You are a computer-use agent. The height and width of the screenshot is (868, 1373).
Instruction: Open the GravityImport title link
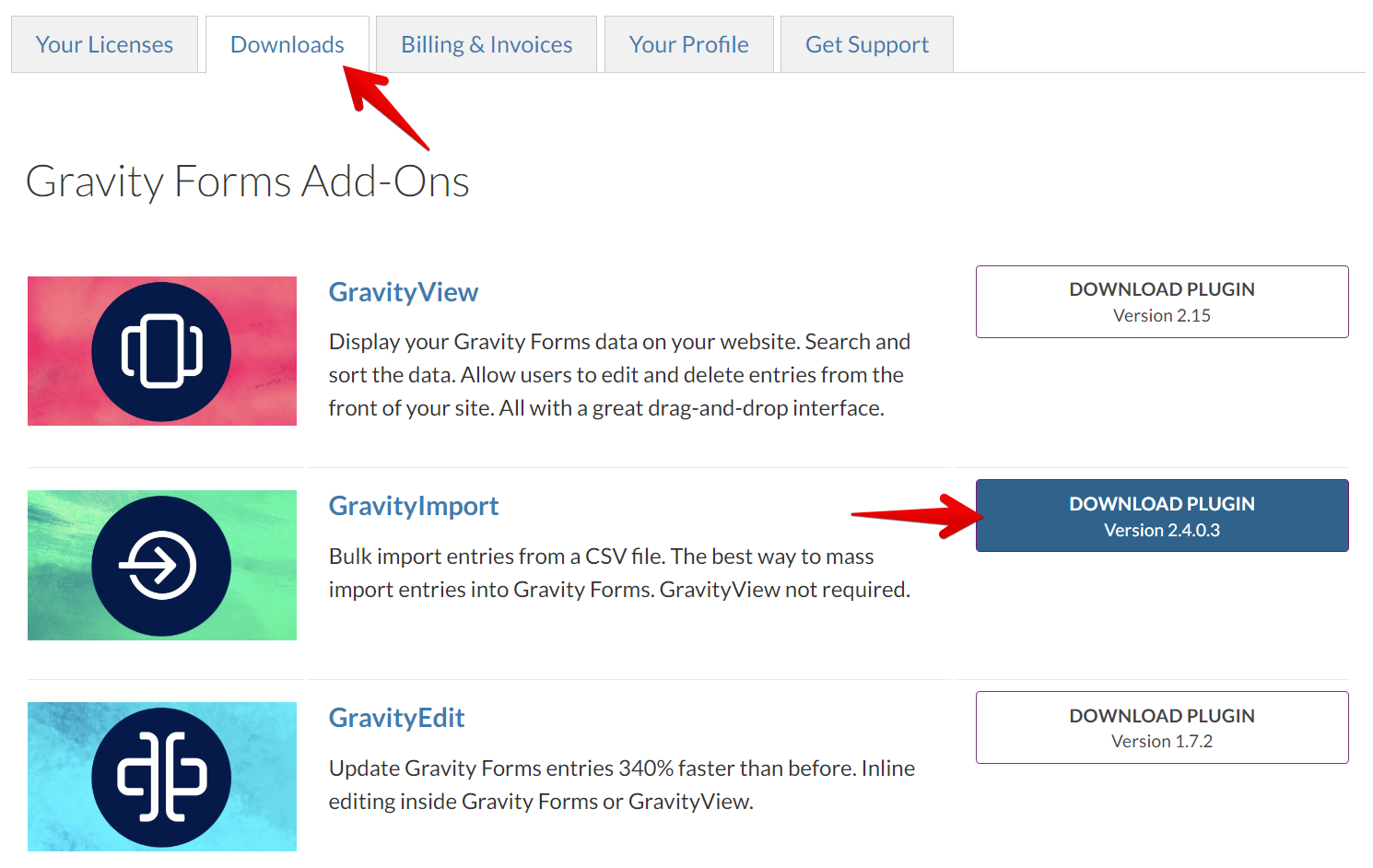pyautogui.click(x=413, y=506)
